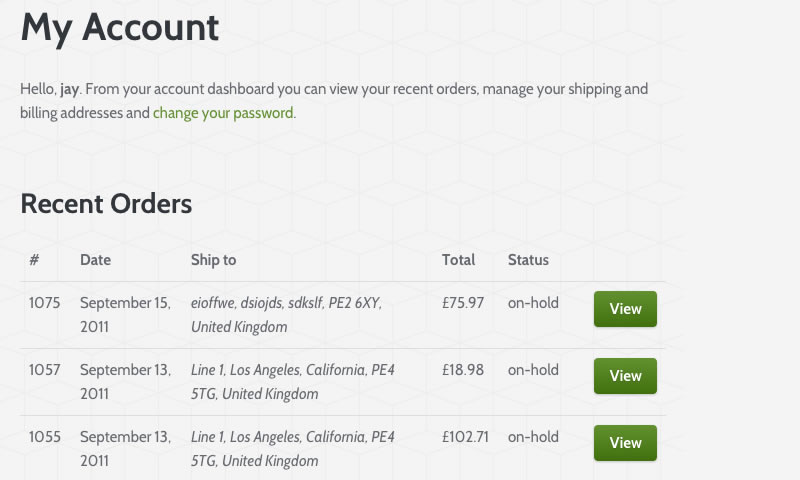Click the change your password link
The width and height of the screenshot is (800, 480).
point(224,113)
